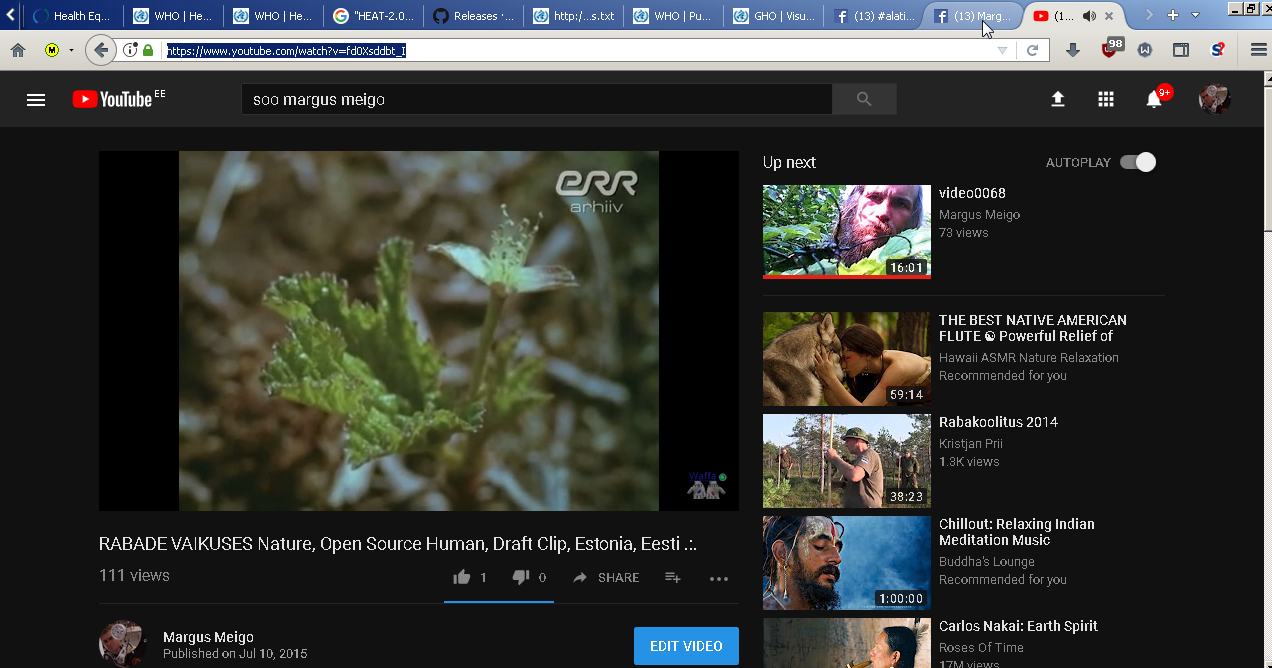1272x668 pixels.
Task: Open the more actions three-dot menu
Action: click(719, 578)
